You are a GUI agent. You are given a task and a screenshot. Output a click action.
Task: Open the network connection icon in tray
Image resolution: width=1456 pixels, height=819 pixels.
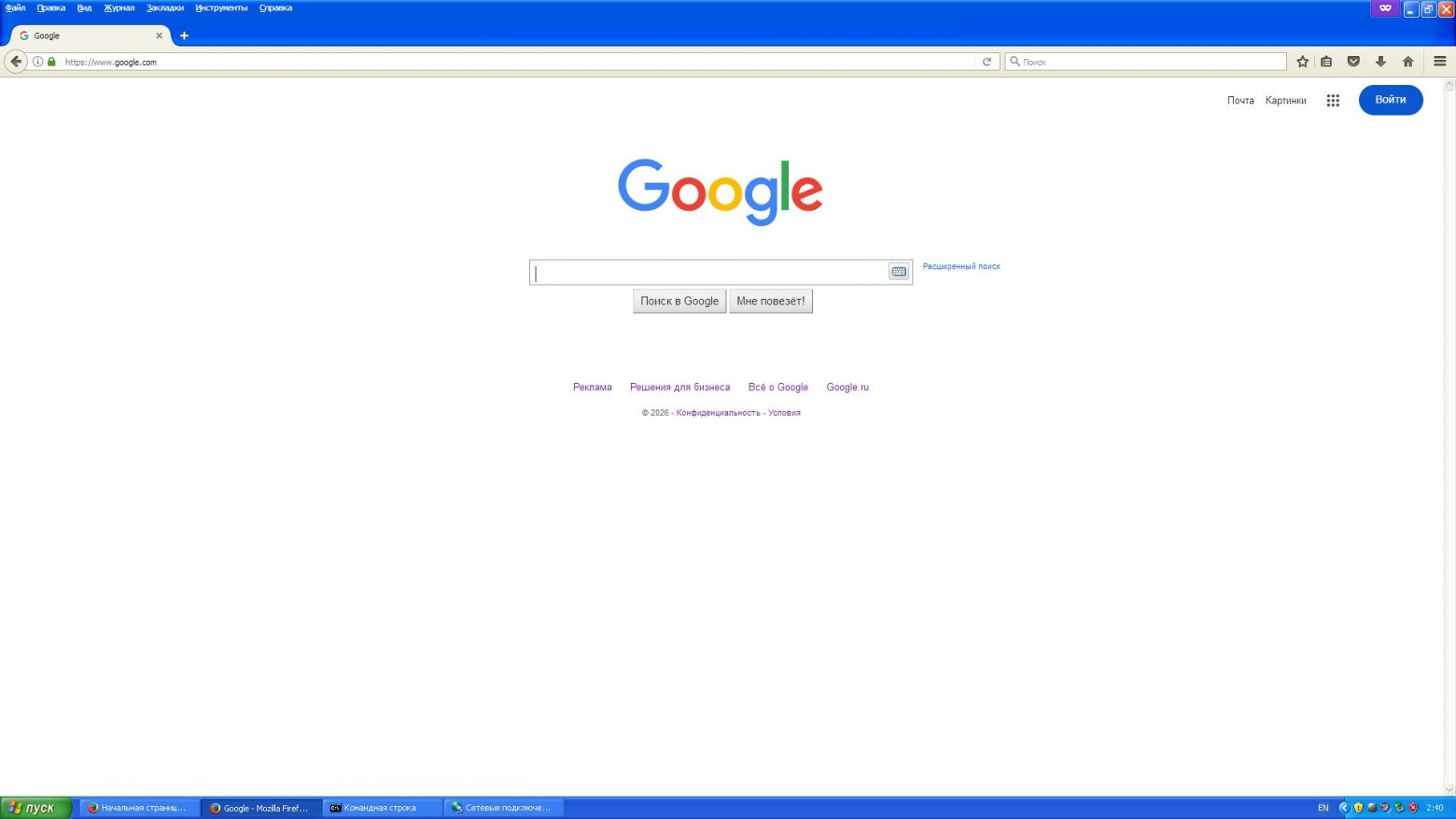(x=1399, y=808)
